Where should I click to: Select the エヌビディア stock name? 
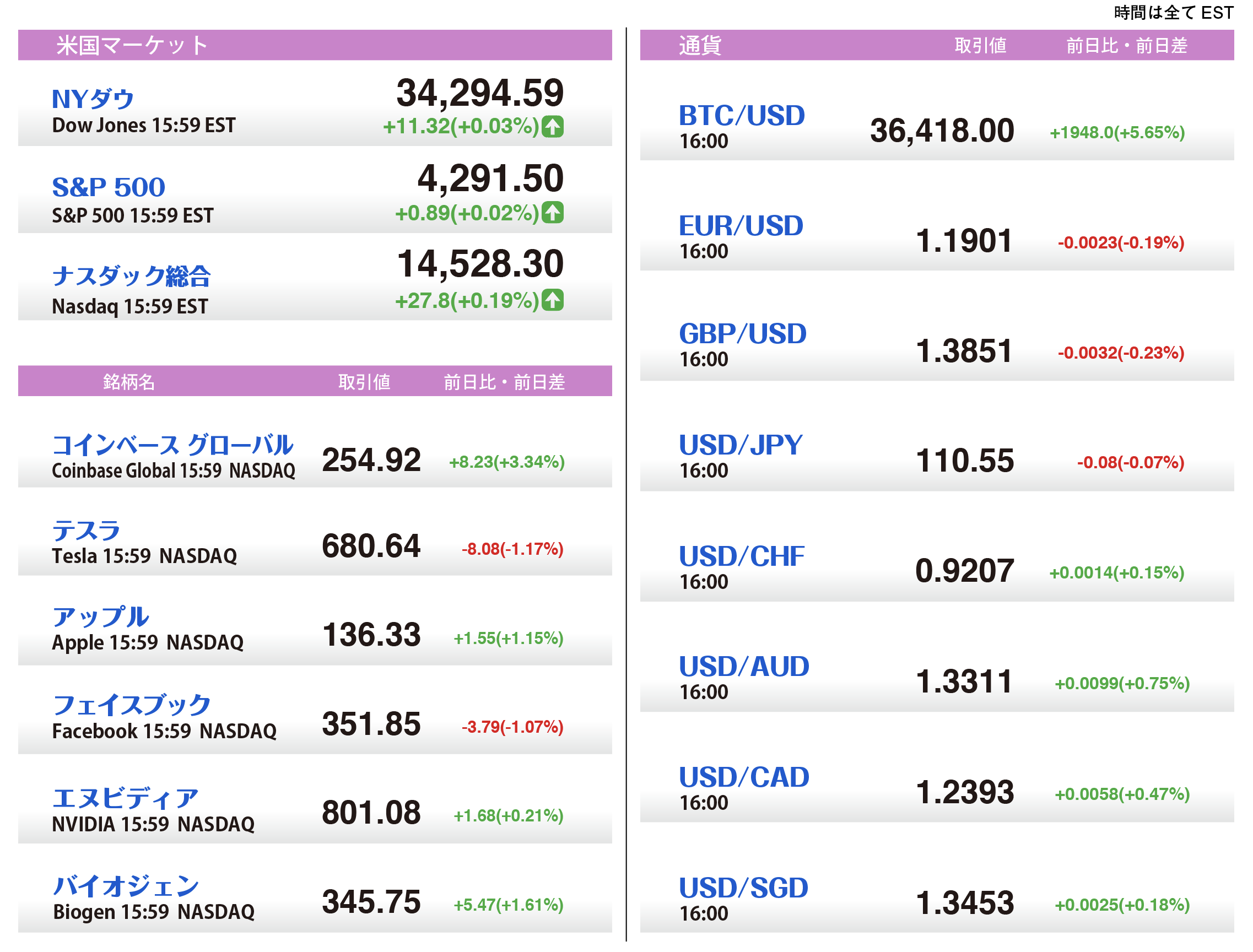(x=125, y=798)
